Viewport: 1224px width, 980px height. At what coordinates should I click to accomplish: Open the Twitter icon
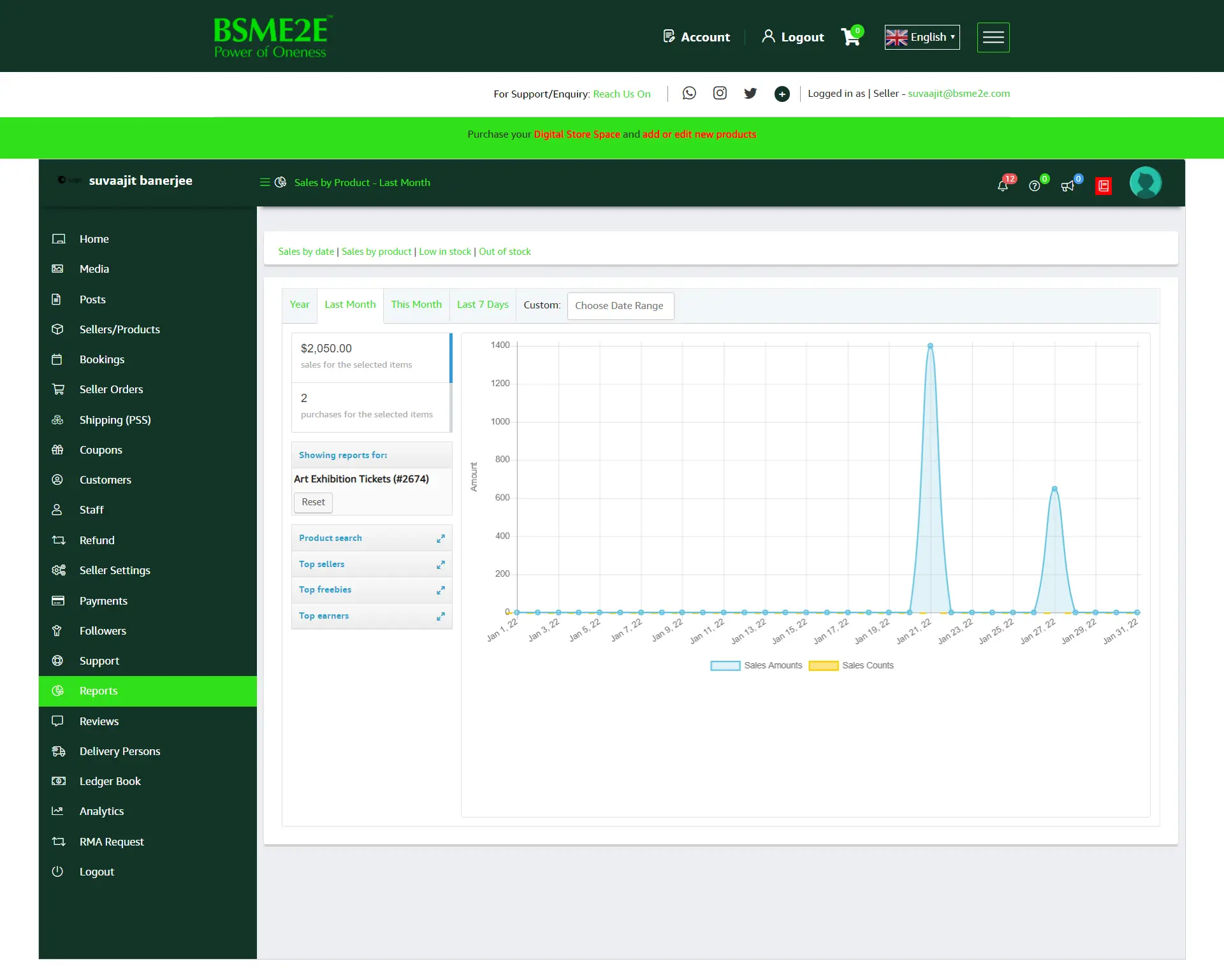[750, 94]
